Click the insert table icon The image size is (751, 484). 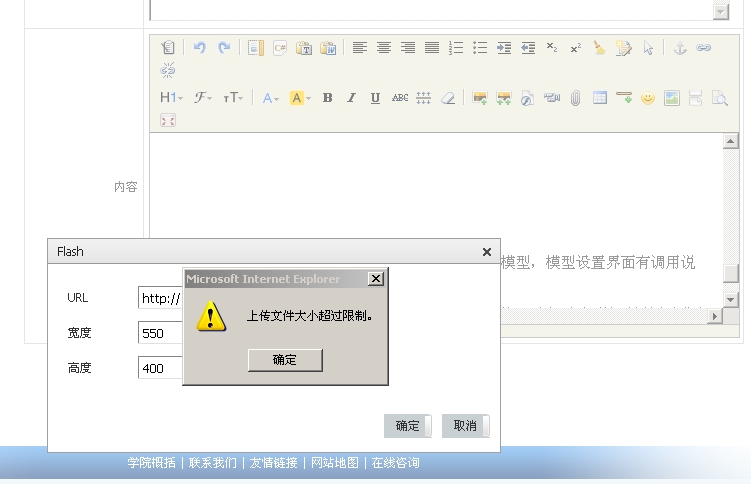[x=600, y=98]
